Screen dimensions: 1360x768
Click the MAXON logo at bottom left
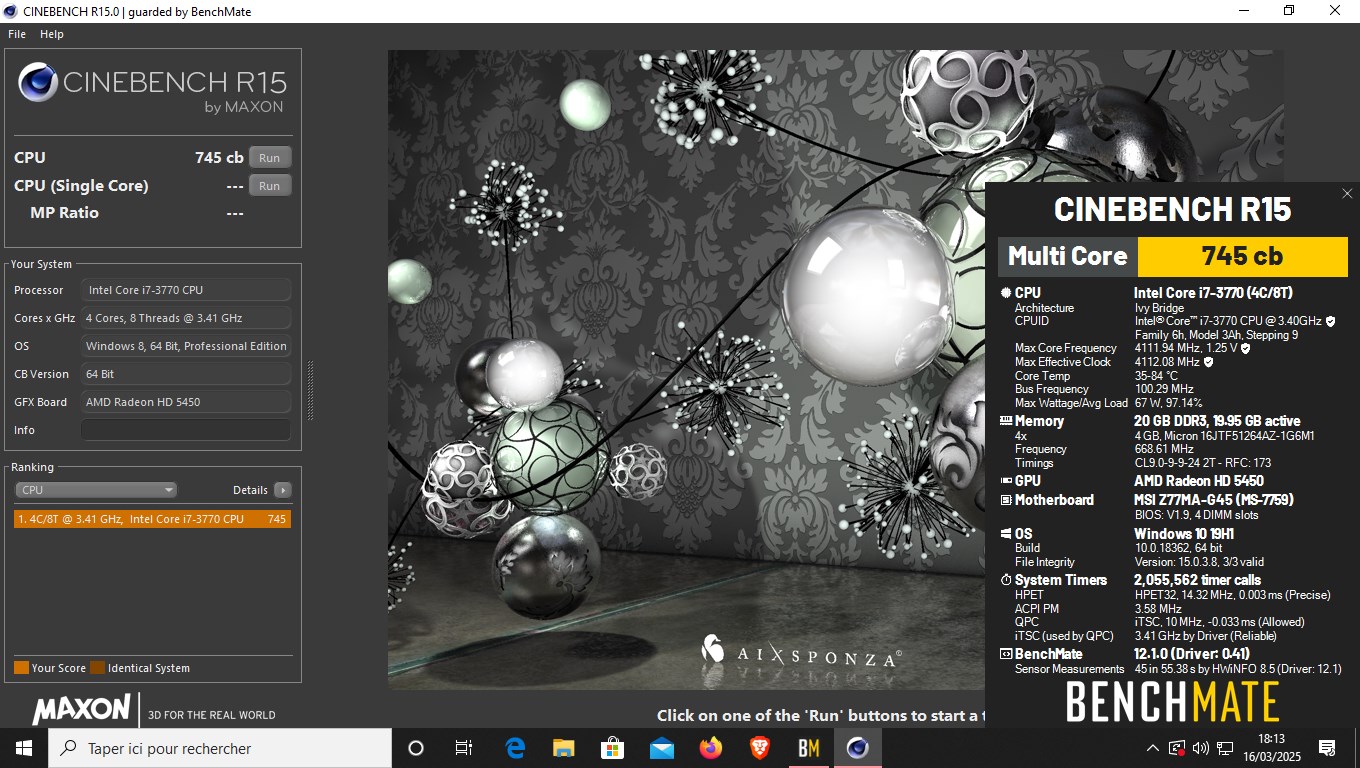[81, 710]
